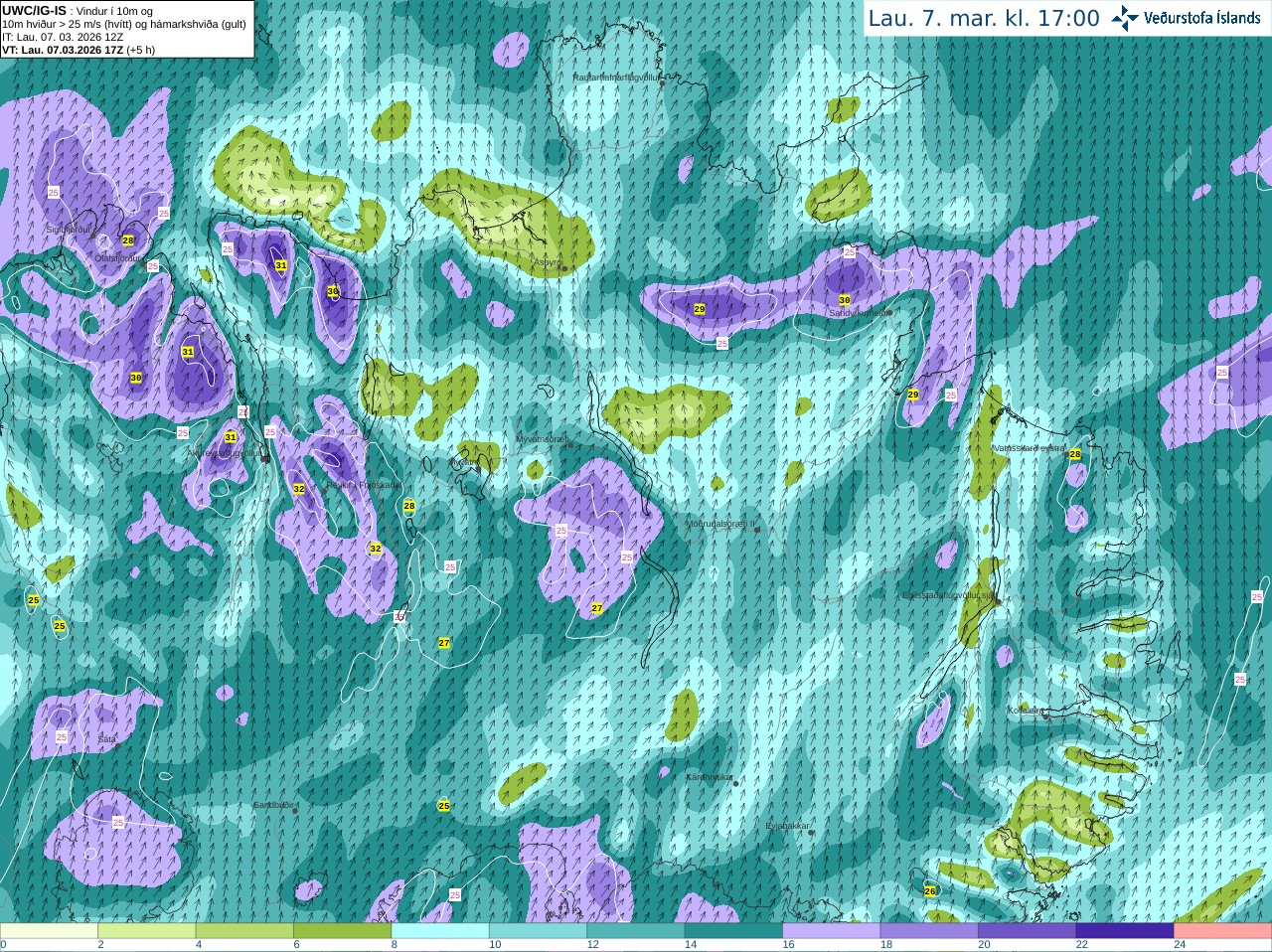
Task: Click the station dot at Egilsstaðaflugvöllur
Action: point(998,601)
